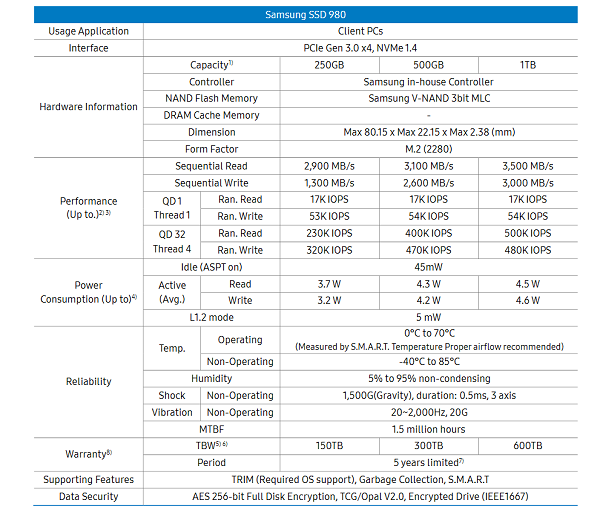Viewport: 600px width, 506px height.
Task: Click Samsung in-house Controller value
Action: 429,82
